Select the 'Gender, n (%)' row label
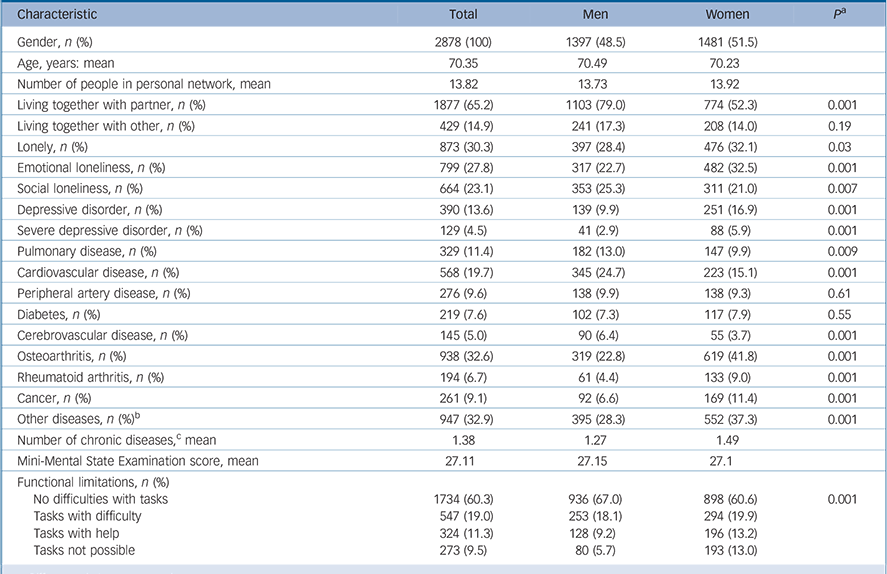 57,42
